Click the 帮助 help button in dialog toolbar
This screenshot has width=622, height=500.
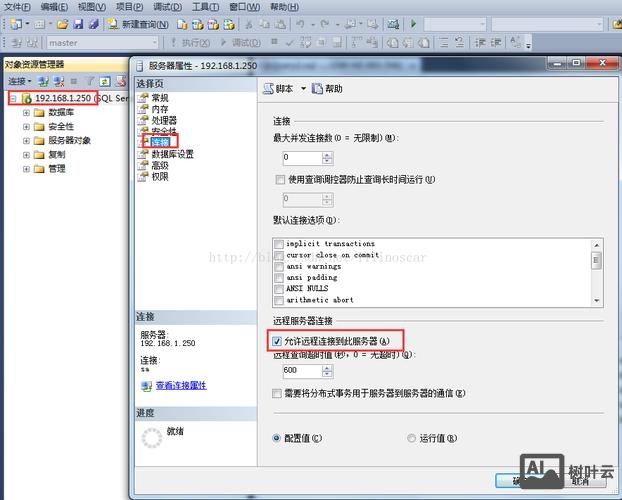point(327,89)
